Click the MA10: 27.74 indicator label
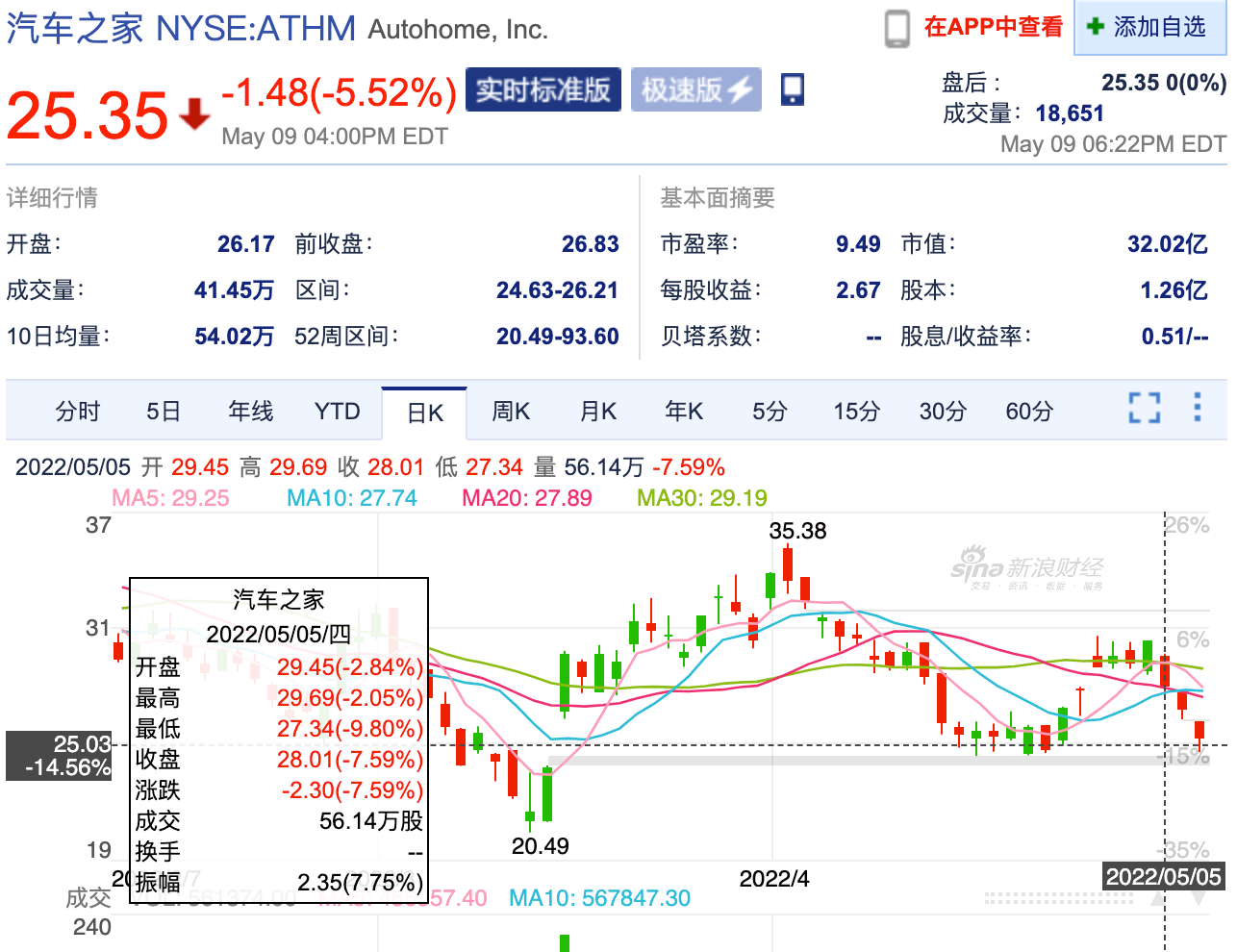This screenshot has width=1237, height=952. 352,498
